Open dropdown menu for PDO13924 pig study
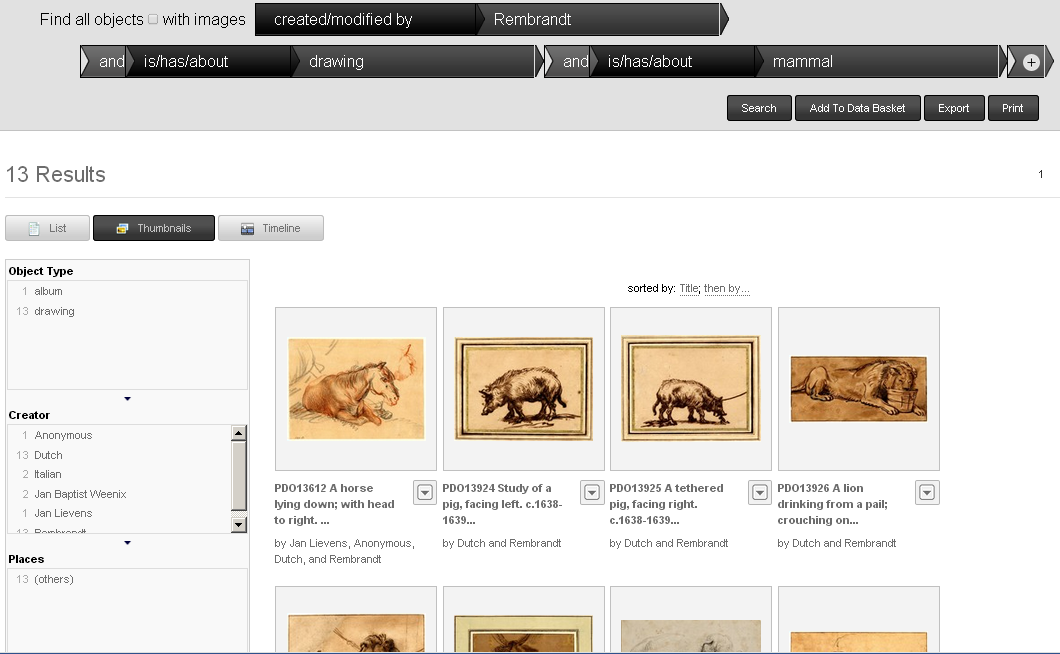The width and height of the screenshot is (1060, 654). click(592, 492)
